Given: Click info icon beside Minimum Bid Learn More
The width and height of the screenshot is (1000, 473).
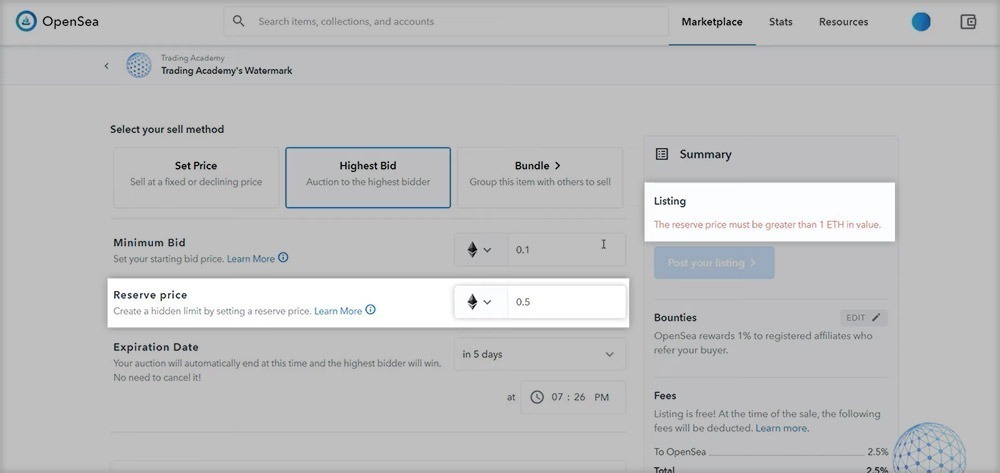Looking at the screenshot, I should (x=283, y=258).
